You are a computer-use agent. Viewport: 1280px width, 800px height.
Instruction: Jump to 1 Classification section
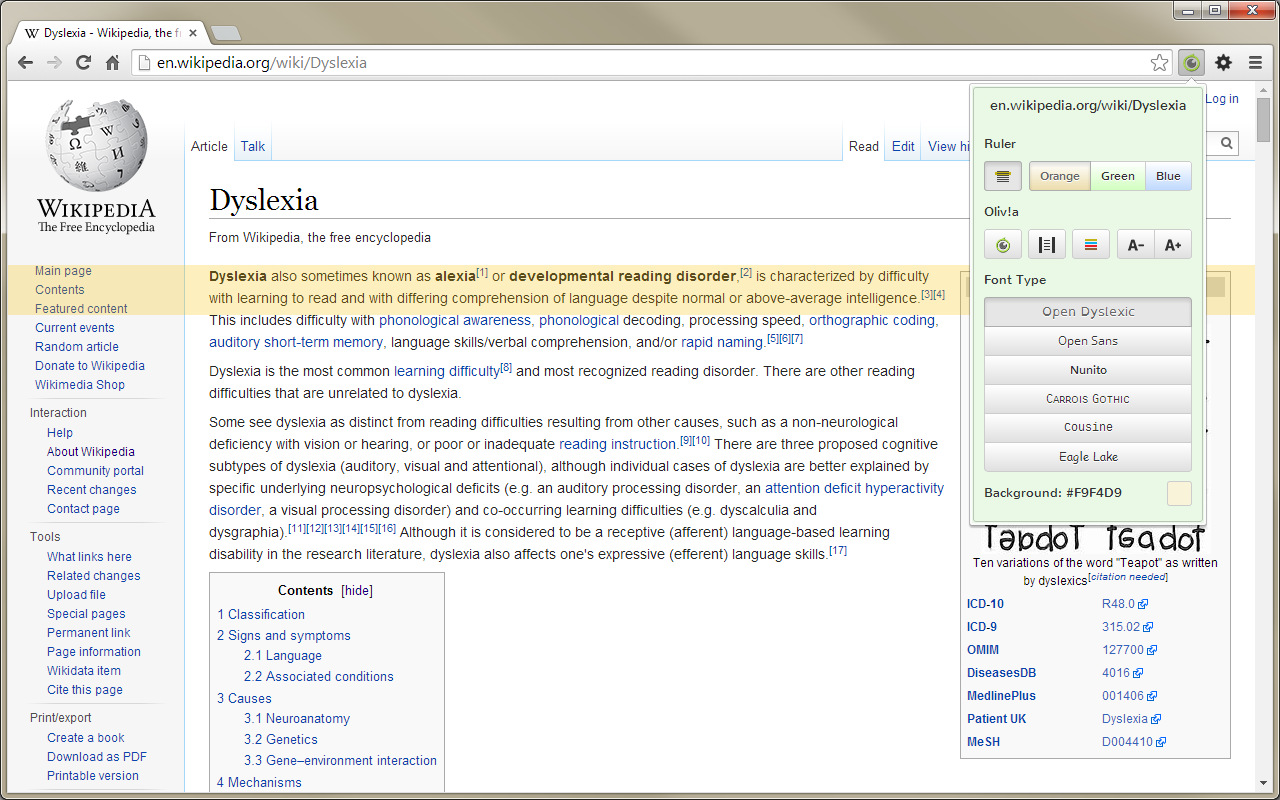click(261, 615)
